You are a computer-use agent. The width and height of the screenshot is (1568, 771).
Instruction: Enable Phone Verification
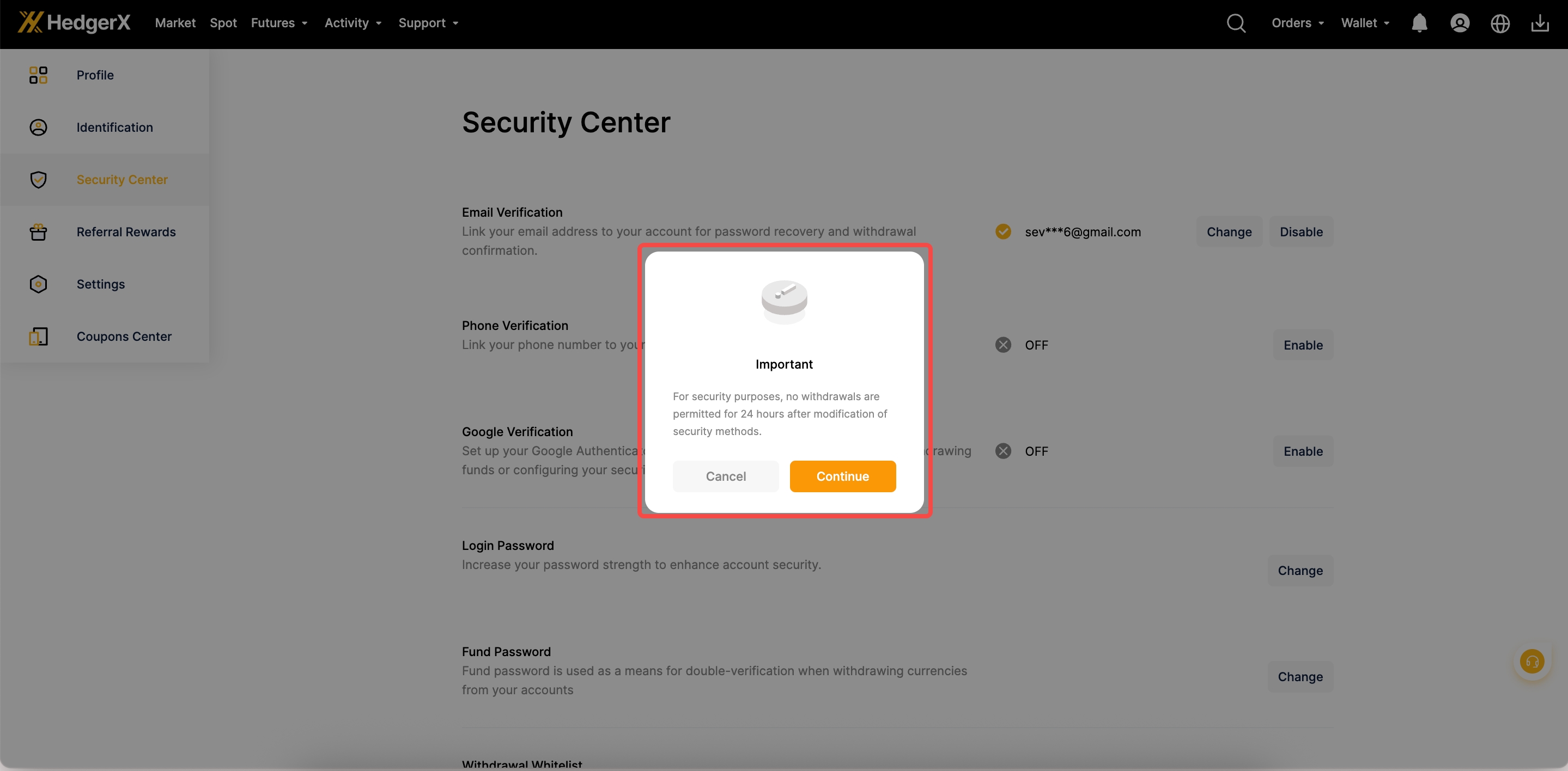[1303, 345]
